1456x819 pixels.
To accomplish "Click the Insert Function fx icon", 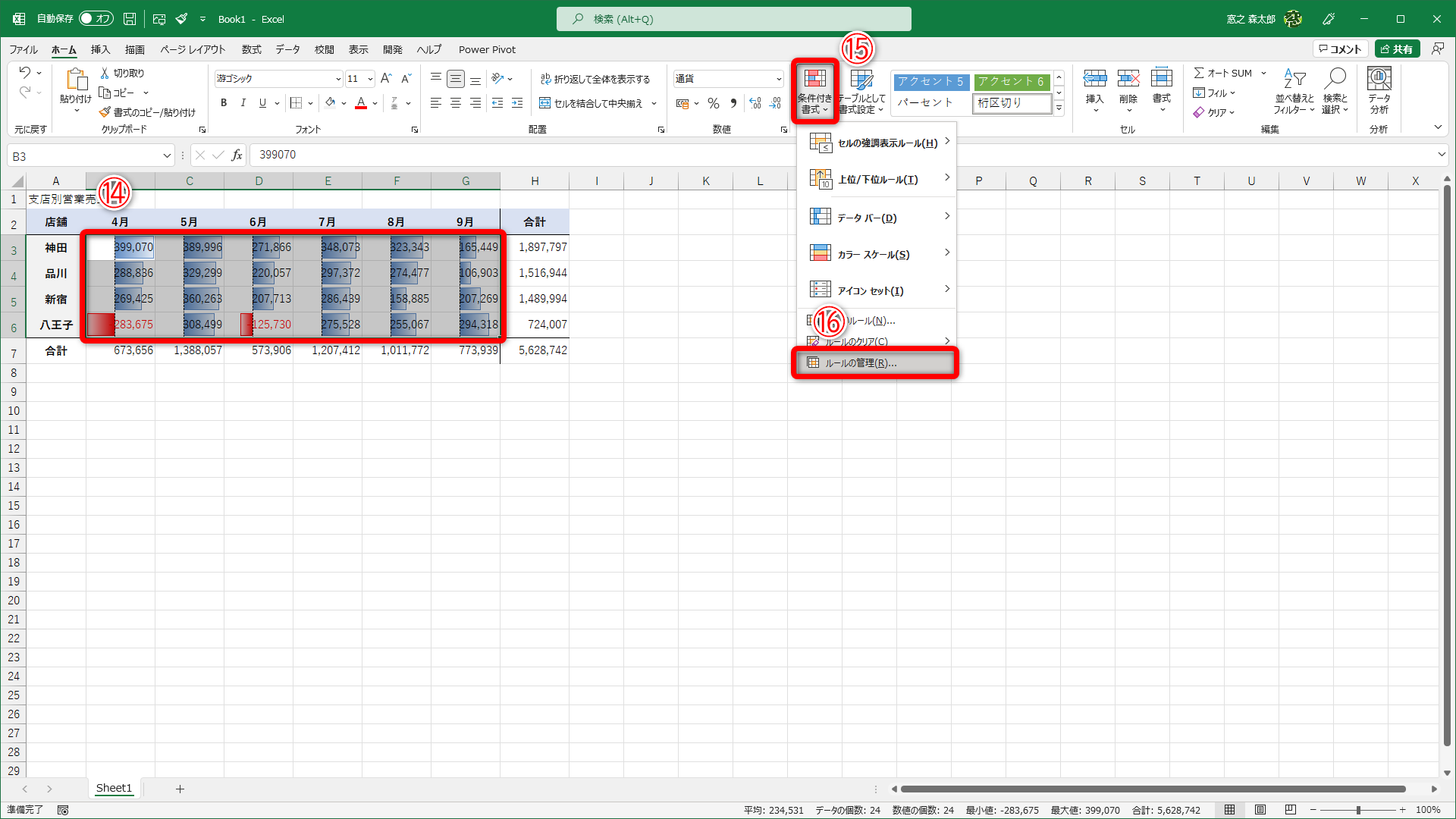I will (237, 155).
